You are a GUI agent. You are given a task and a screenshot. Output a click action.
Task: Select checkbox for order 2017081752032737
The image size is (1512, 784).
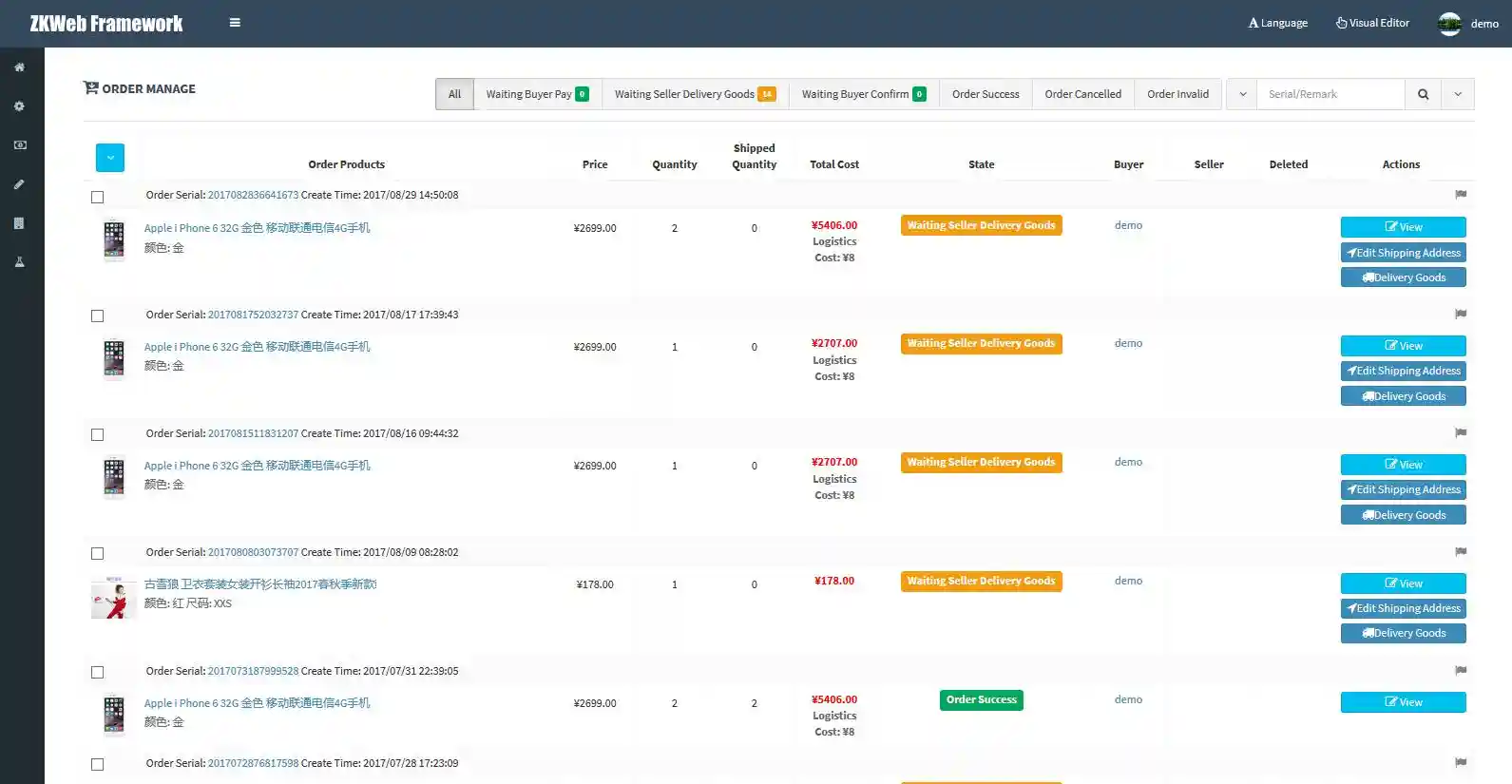pos(97,316)
